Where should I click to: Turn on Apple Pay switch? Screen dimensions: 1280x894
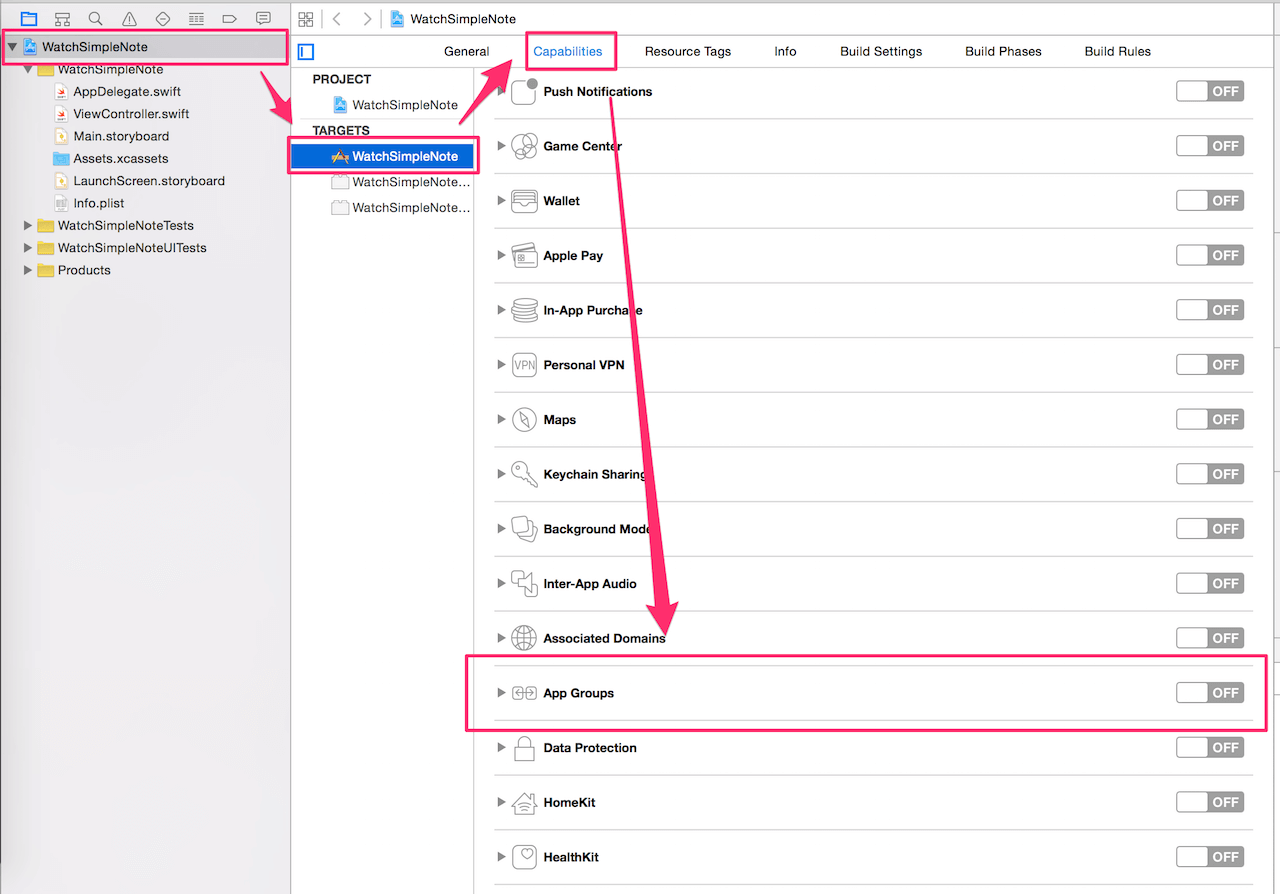point(1210,255)
